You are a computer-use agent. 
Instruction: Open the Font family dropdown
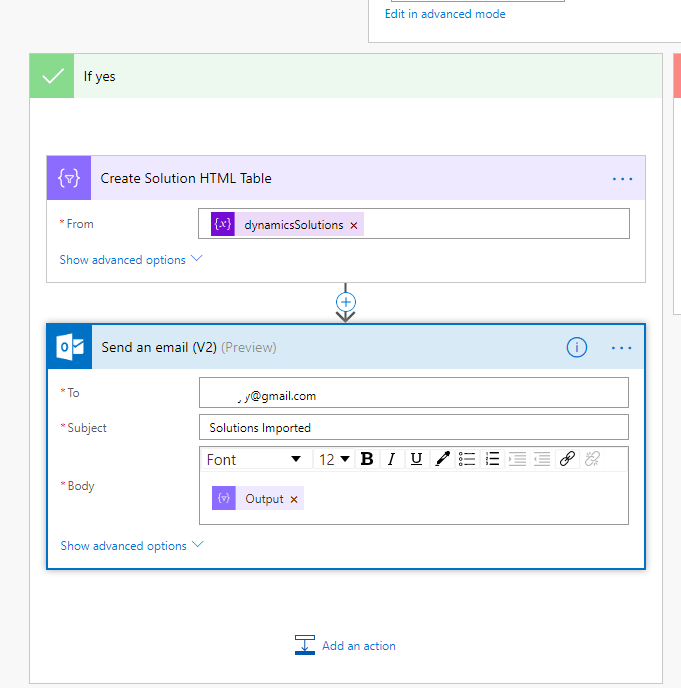pos(254,459)
